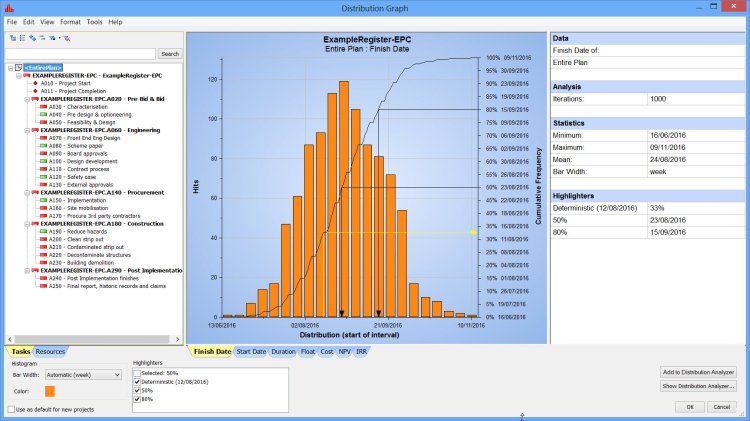Click the red summary icon for Construction group
750x421 pixels.
coord(36,224)
